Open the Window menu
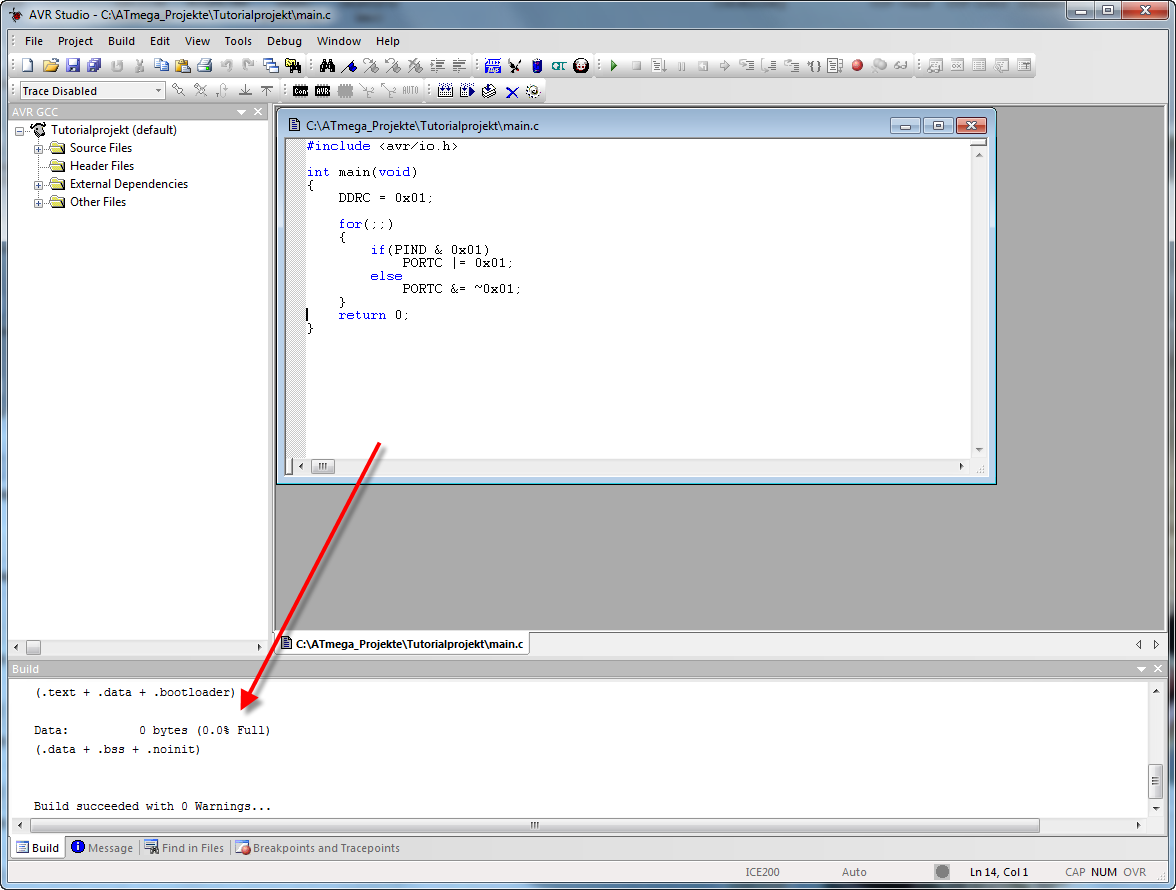Image resolution: width=1176 pixels, height=890 pixels. (338, 41)
